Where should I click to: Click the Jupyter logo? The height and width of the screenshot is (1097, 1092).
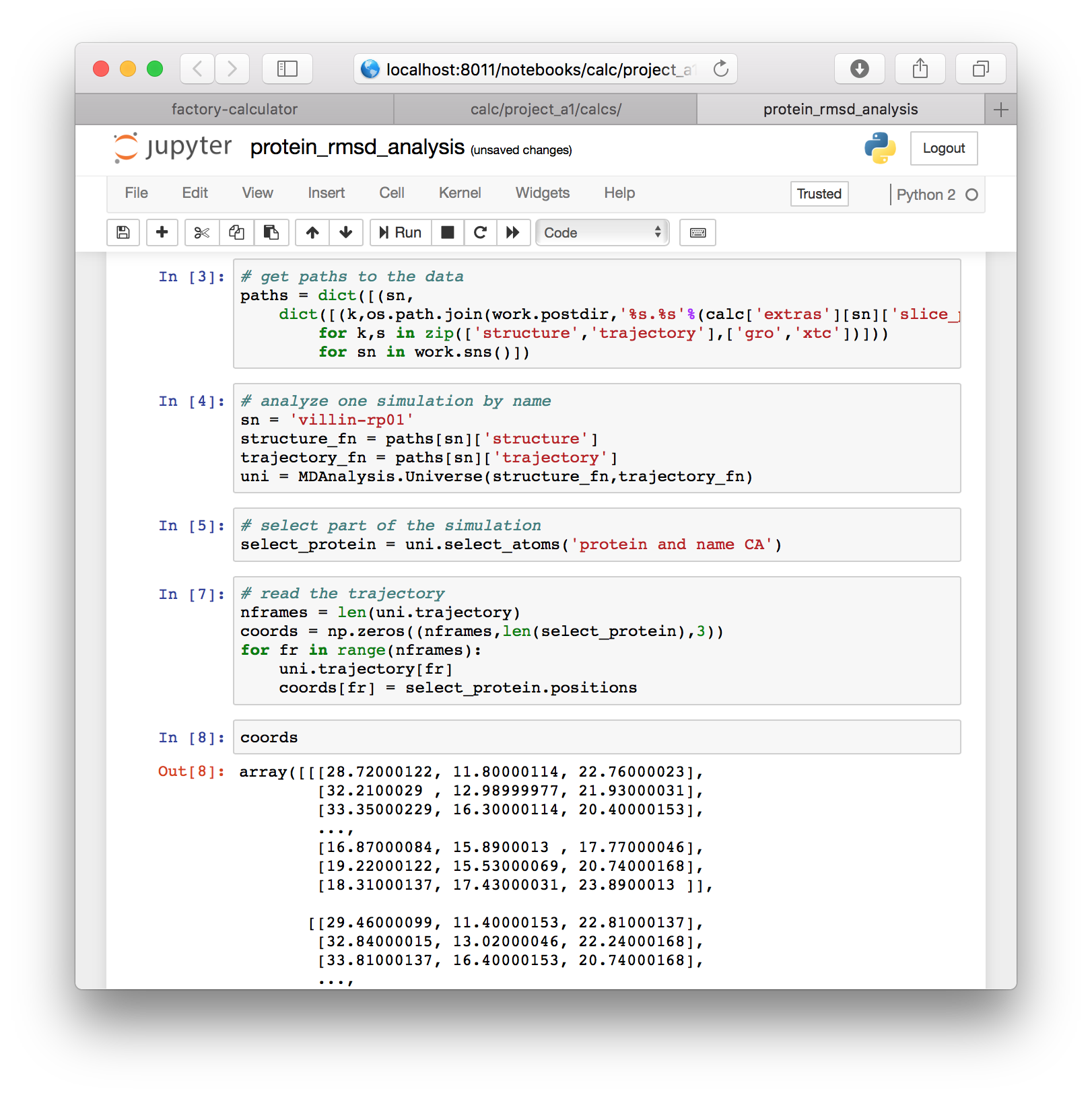(x=173, y=147)
